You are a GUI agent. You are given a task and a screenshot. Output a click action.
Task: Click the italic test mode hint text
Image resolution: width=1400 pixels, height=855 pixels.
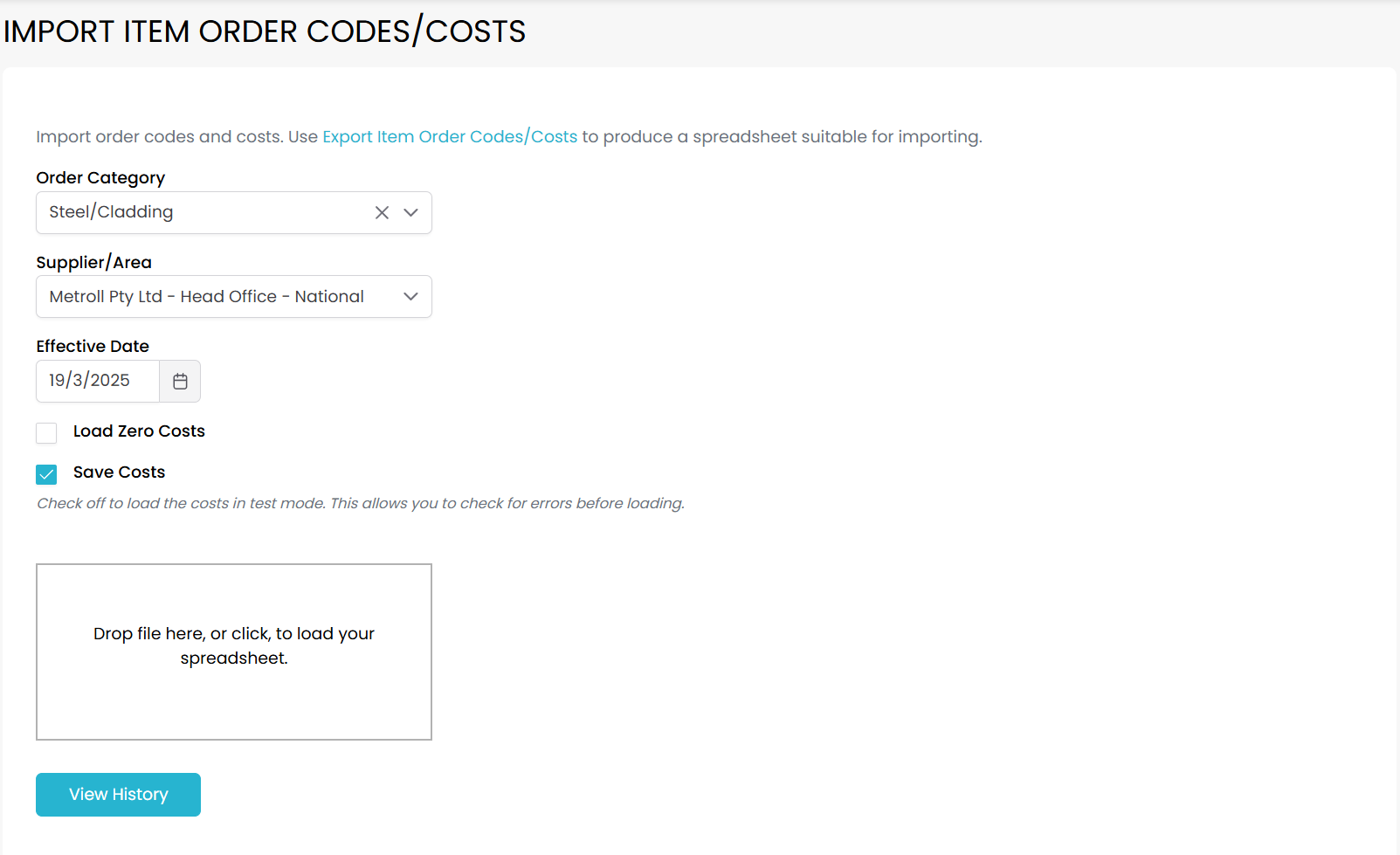[x=360, y=504]
